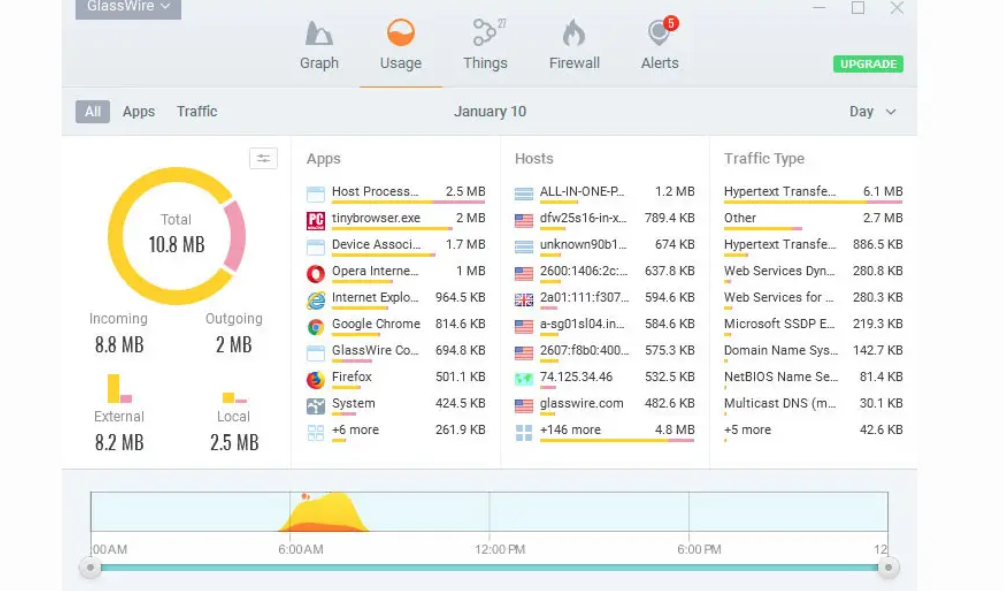
Task: Open the Firewall flame icon
Action: pyautogui.click(x=574, y=34)
